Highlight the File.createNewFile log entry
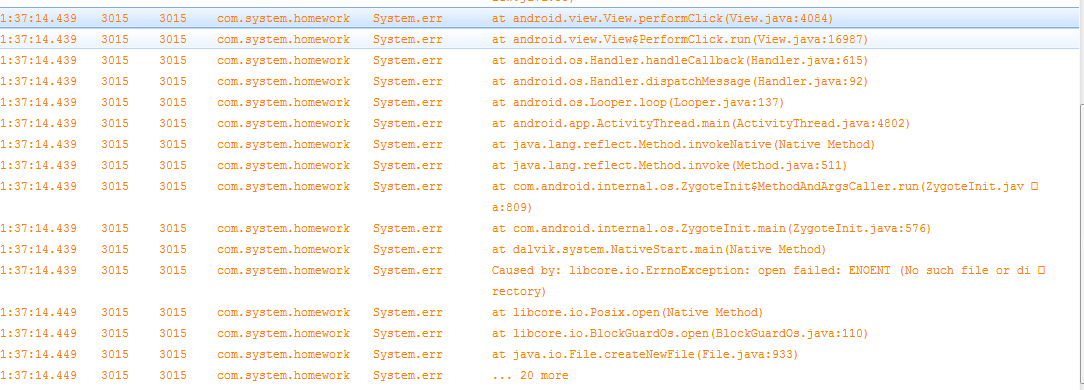This screenshot has width=1084, height=390. (x=539, y=354)
